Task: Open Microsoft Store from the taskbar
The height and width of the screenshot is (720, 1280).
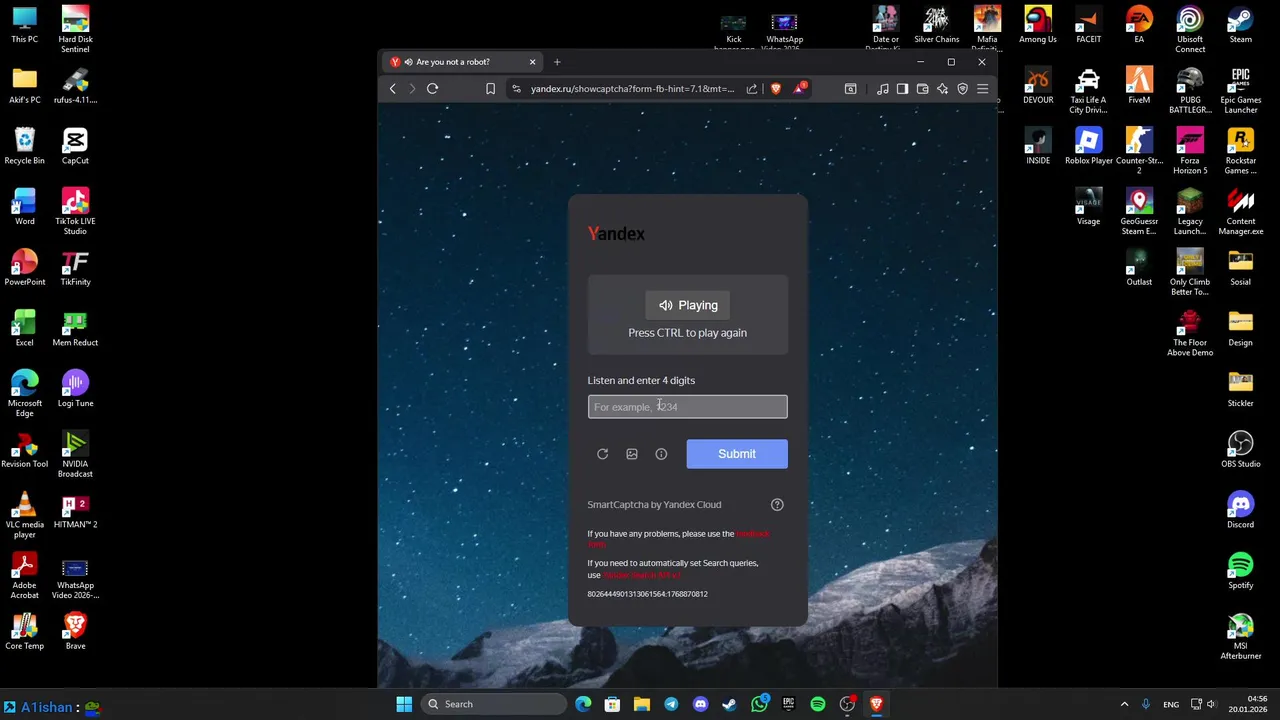Action: tap(612, 704)
